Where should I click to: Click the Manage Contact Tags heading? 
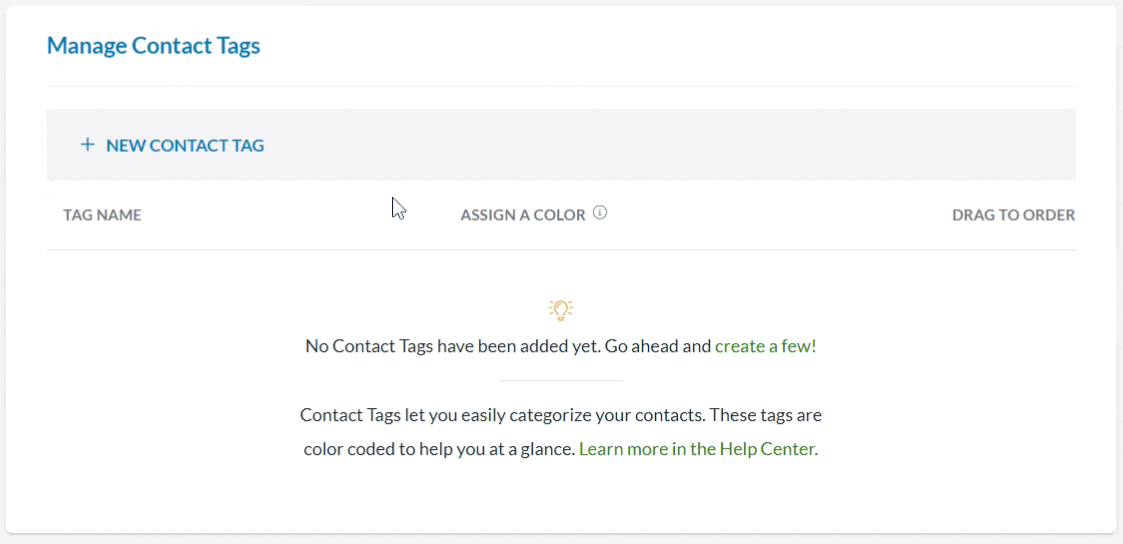pos(153,46)
